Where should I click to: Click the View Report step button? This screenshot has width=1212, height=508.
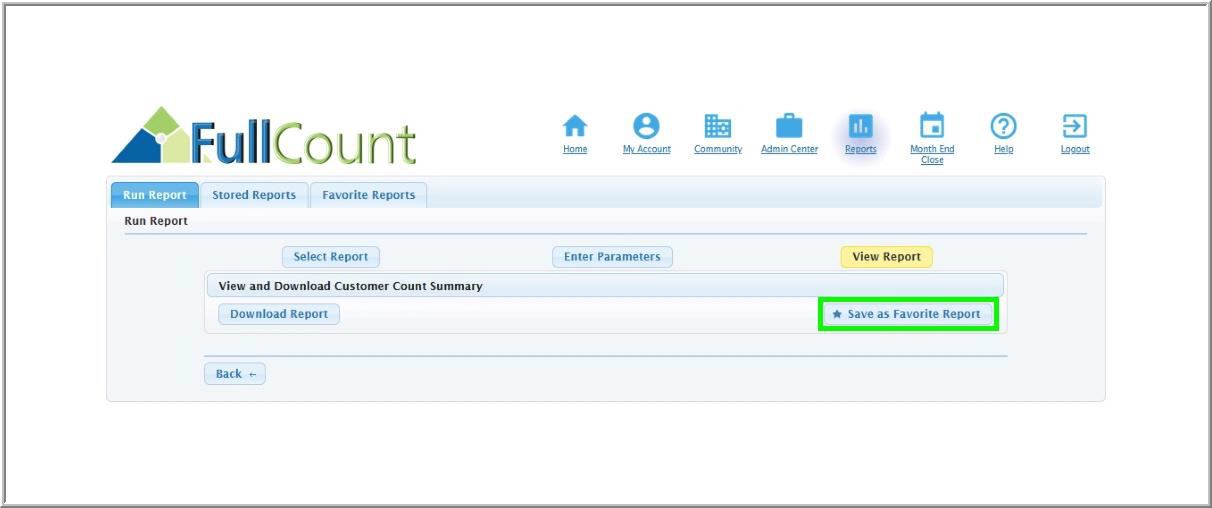pyautogui.click(x=886, y=257)
